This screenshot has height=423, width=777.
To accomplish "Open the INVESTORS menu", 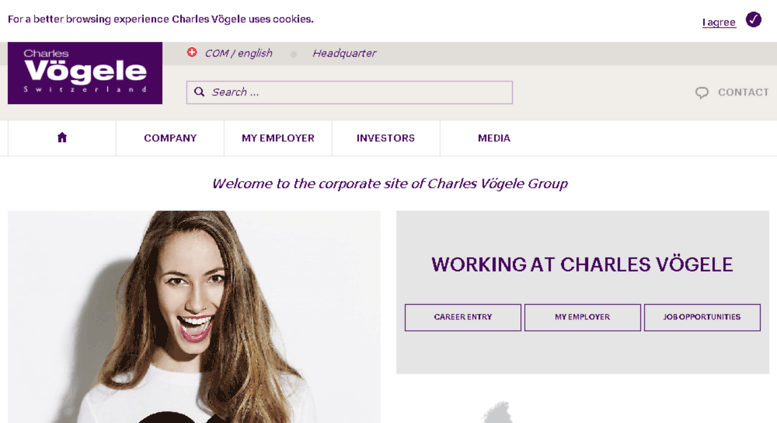I will 386,138.
